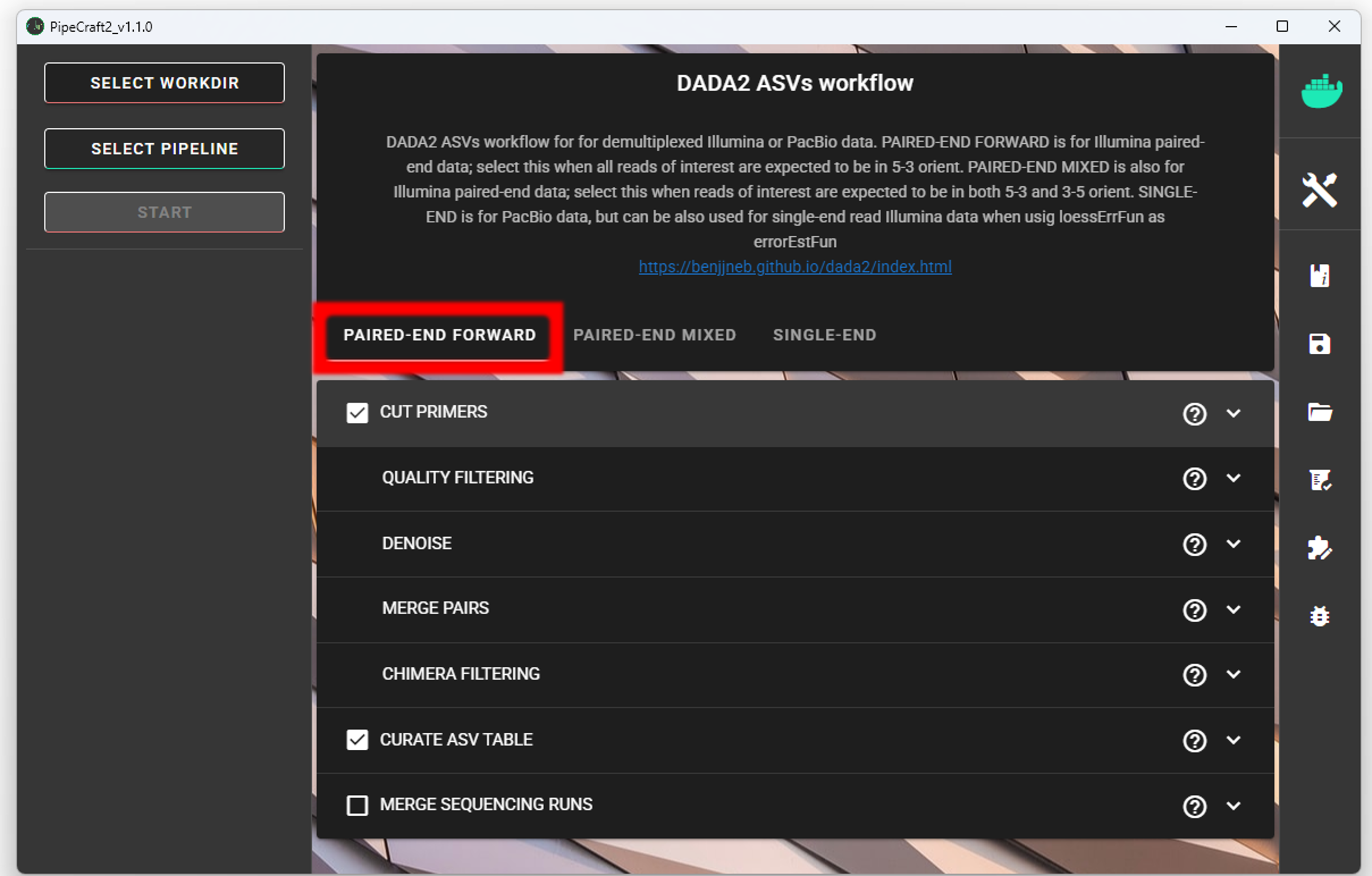
Task: Click the SELECT PIPELINE button
Action: pyautogui.click(x=164, y=149)
